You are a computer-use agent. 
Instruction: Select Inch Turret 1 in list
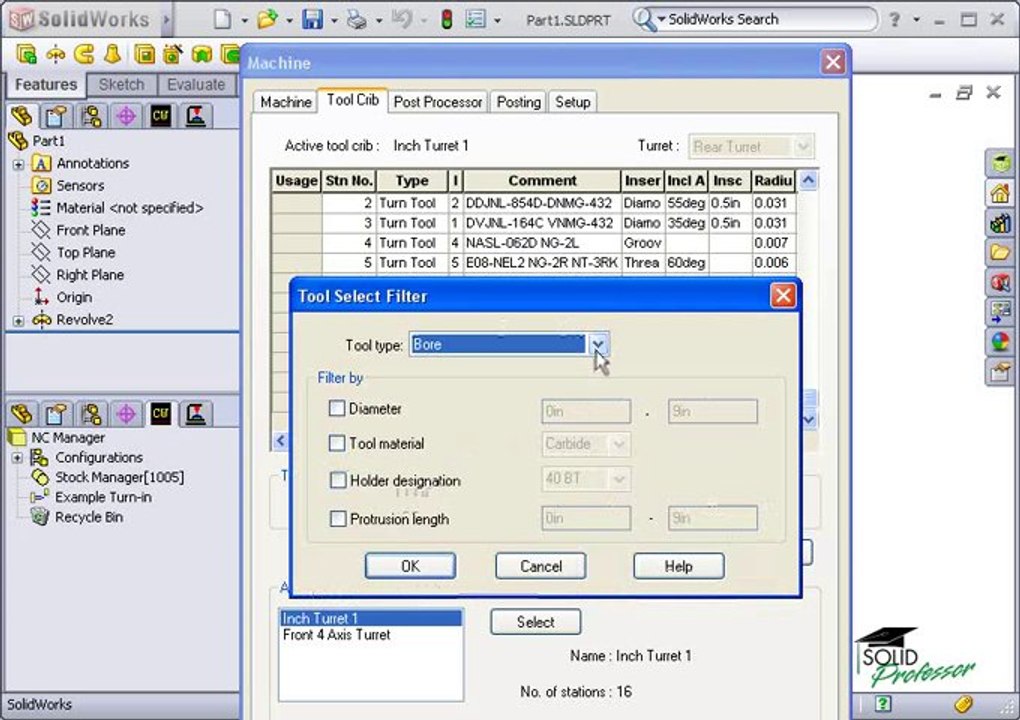tap(371, 618)
